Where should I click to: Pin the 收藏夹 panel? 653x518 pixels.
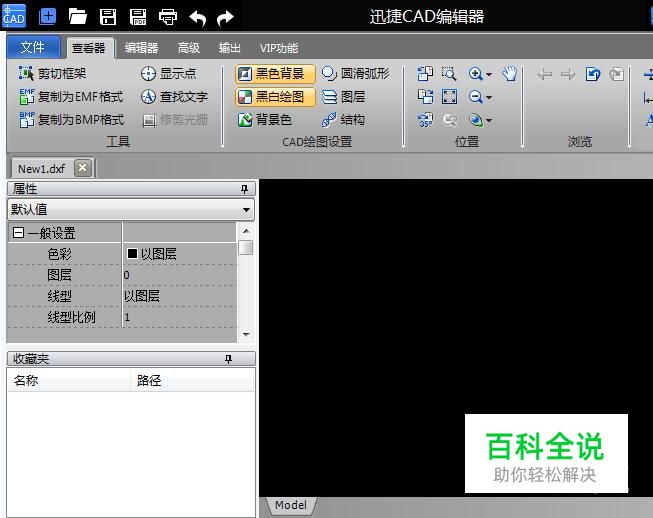coord(228,359)
